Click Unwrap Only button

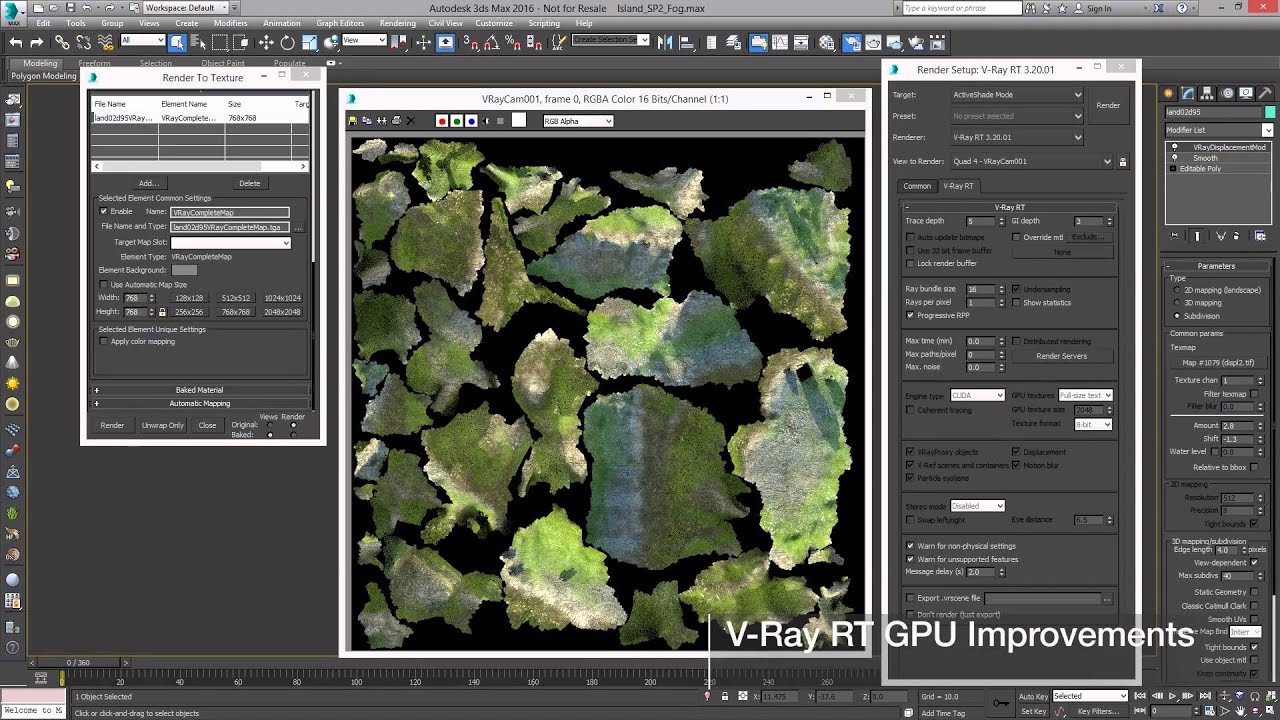(x=162, y=425)
